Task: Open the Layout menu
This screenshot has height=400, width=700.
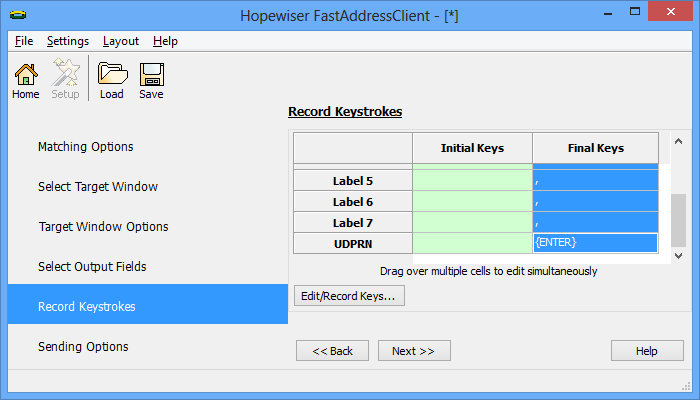Action: 121,41
